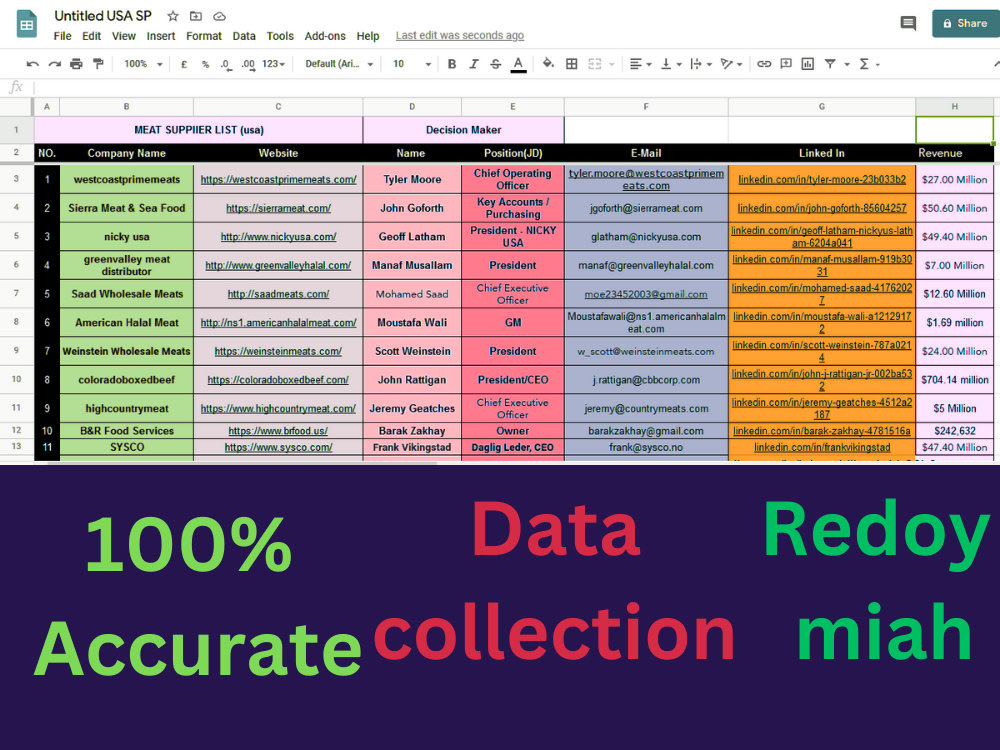Image resolution: width=1000 pixels, height=750 pixels.
Task: Select the Paint format tool
Action: coord(98,64)
